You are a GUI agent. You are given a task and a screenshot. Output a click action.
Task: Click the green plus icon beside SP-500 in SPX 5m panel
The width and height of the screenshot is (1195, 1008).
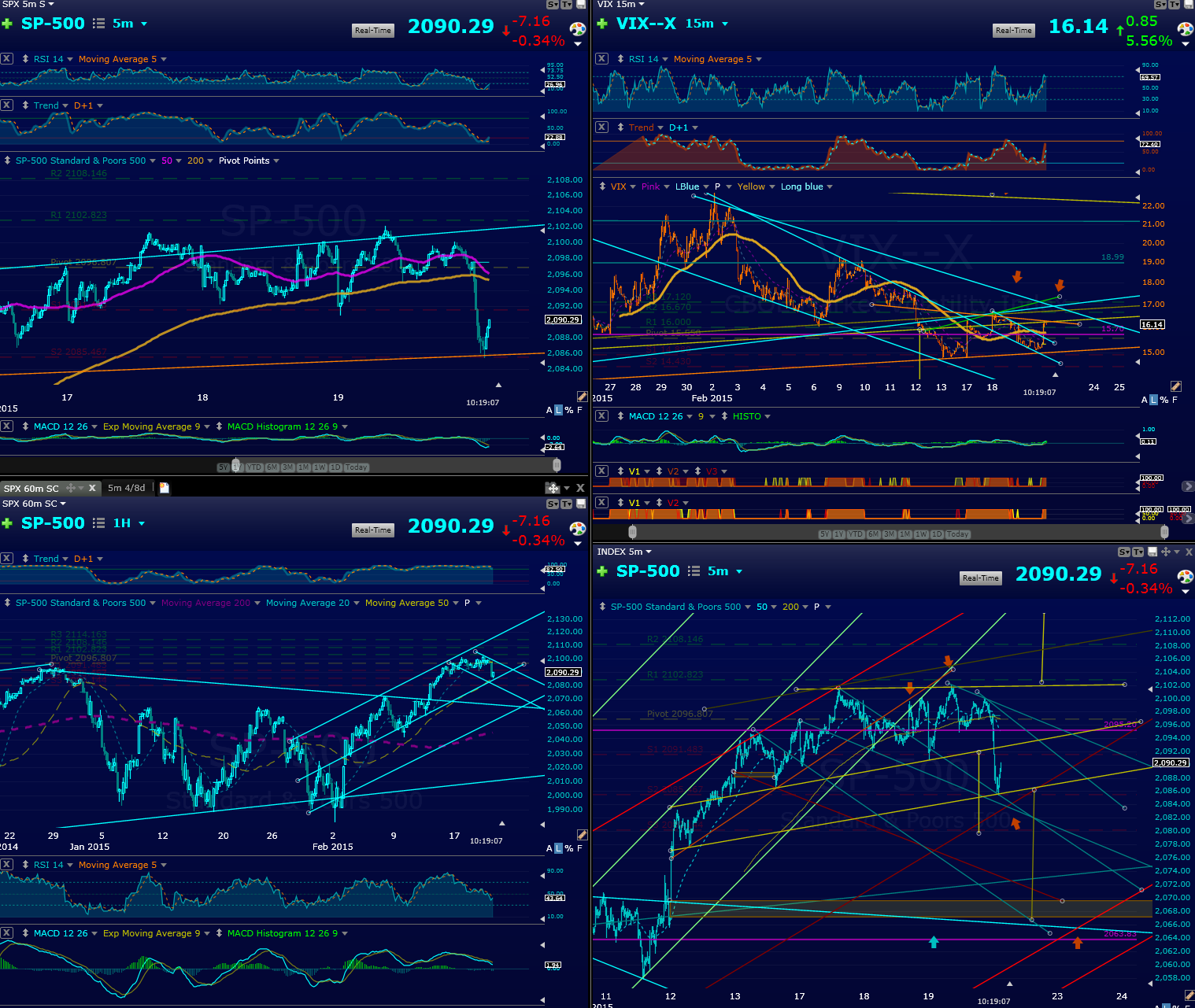[7, 24]
